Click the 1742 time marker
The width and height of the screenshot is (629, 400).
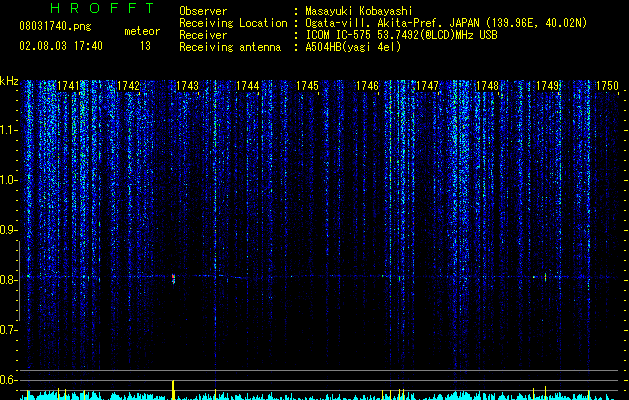pos(128,86)
